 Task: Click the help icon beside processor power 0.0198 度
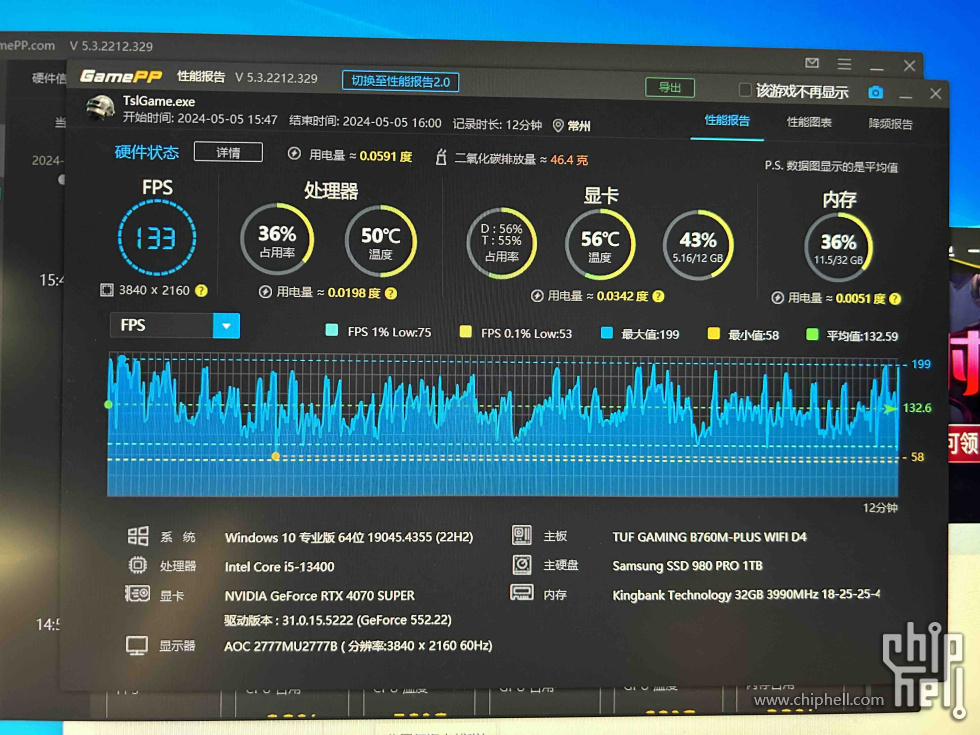pos(391,293)
